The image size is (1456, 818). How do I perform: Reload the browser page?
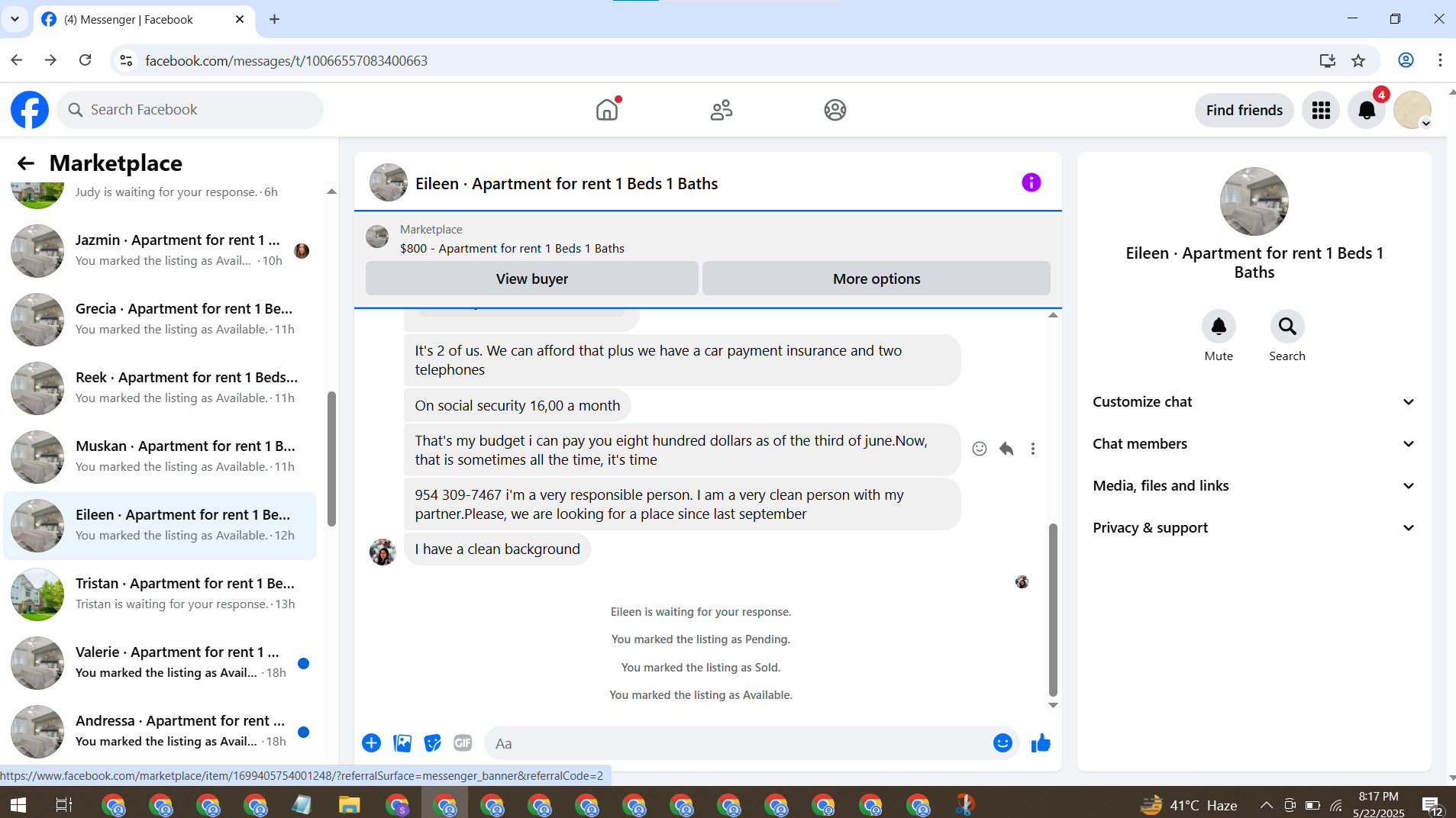click(x=86, y=60)
